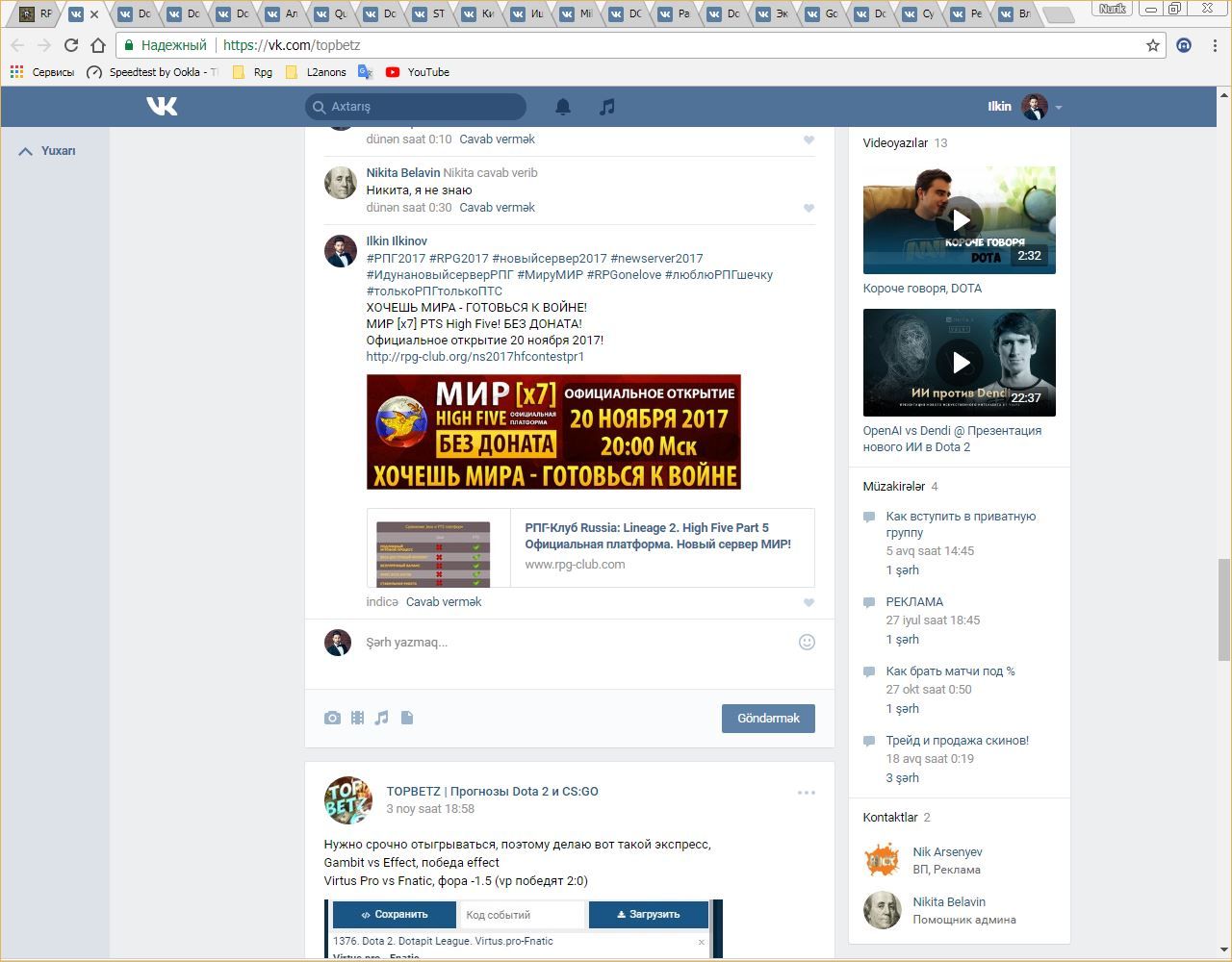Image resolution: width=1232 pixels, height=962 pixels.
Task: Click the VK logo home icon
Action: 162,106
